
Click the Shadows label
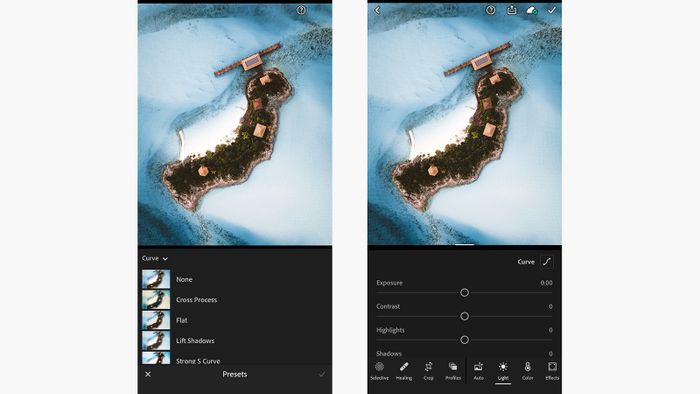389,353
